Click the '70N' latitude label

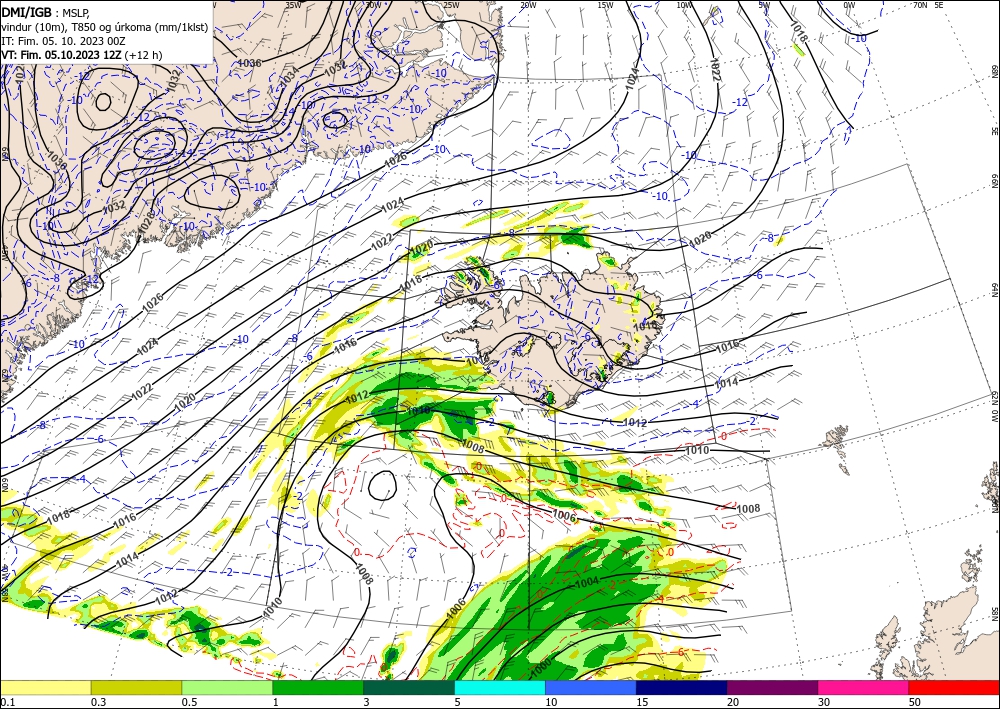click(x=920, y=5)
